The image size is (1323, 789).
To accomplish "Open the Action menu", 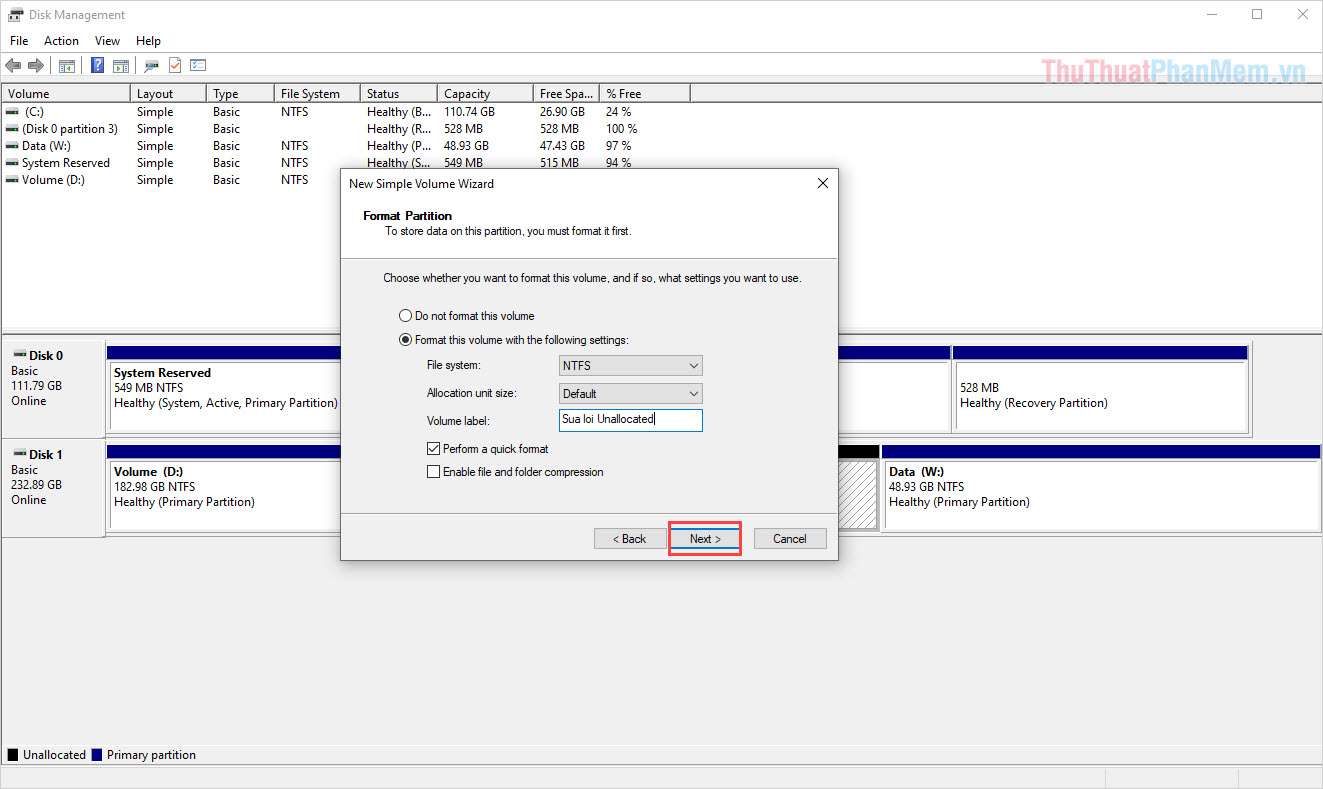I will click(61, 40).
